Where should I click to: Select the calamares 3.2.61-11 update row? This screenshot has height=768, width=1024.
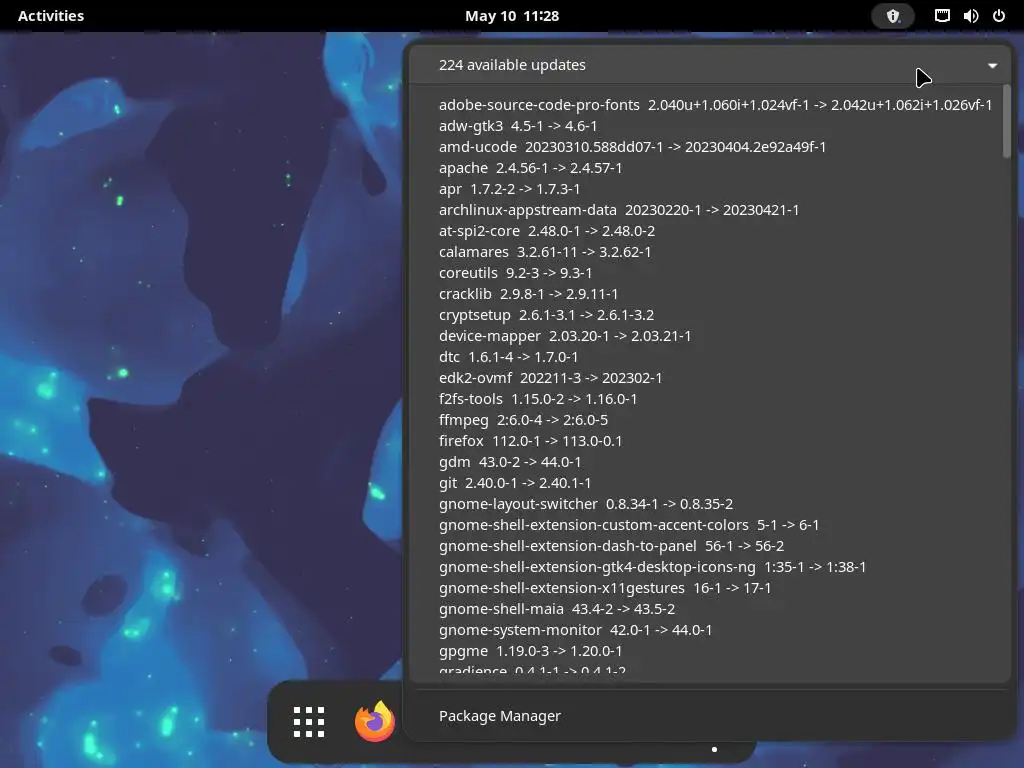(x=545, y=251)
